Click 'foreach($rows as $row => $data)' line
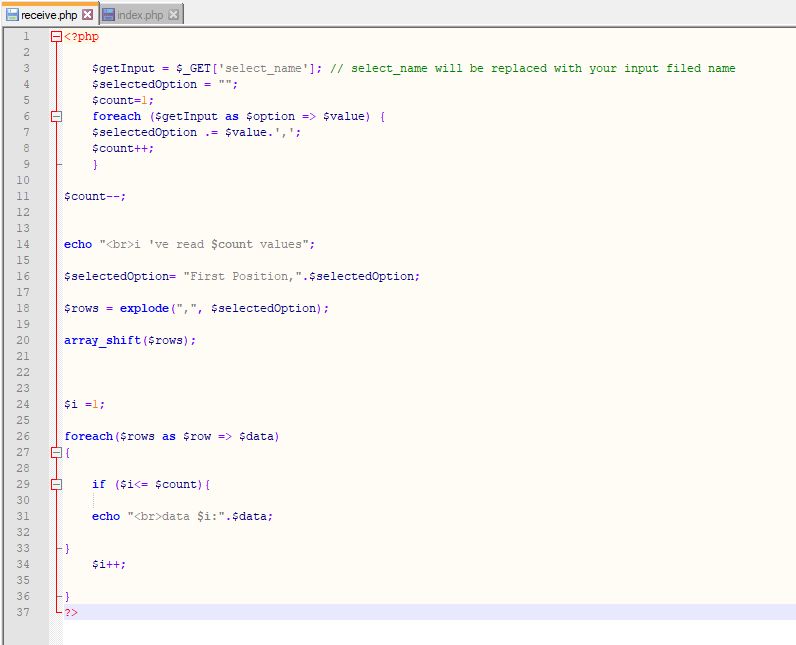The width and height of the screenshot is (796, 645). 172,436
